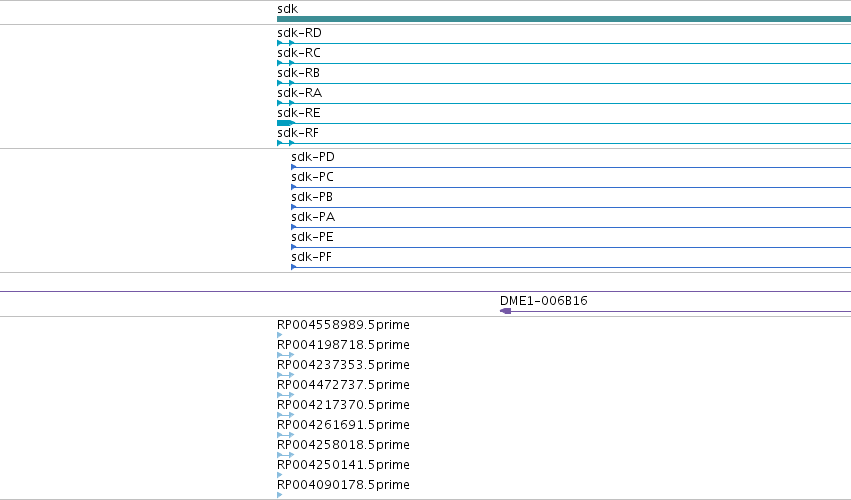Select transcript sdk-RB label
851x500 pixels.
click(299, 73)
